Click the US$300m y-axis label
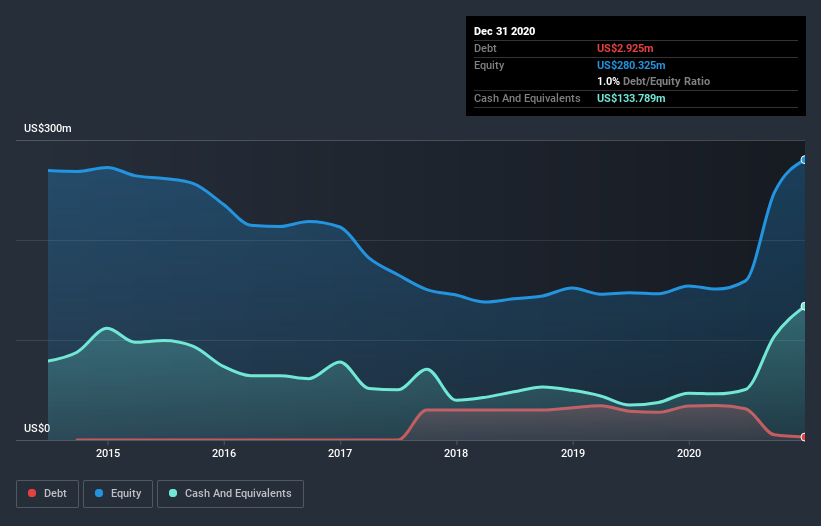The height and width of the screenshot is (526, 821). tap(48, 128)
